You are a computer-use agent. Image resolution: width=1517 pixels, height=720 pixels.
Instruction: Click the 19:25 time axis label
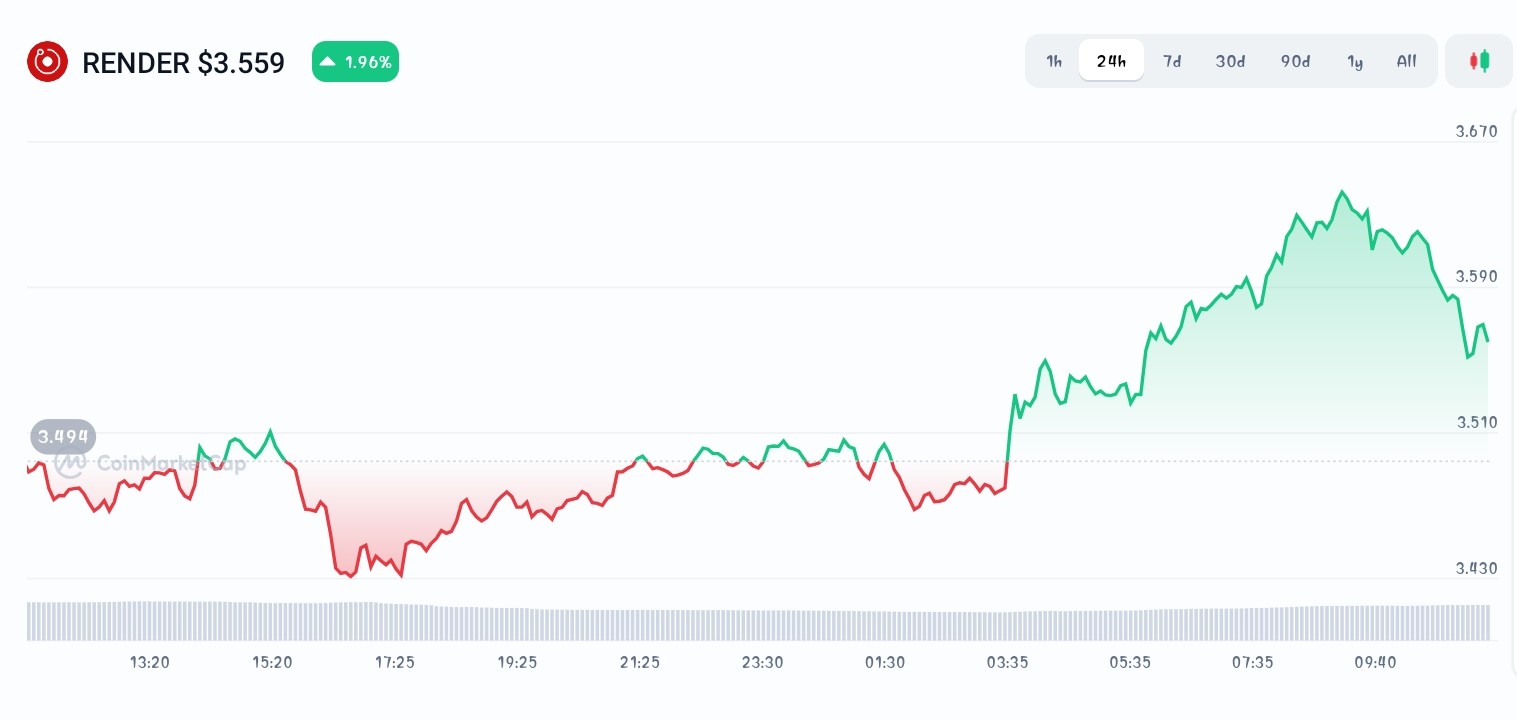517,662
